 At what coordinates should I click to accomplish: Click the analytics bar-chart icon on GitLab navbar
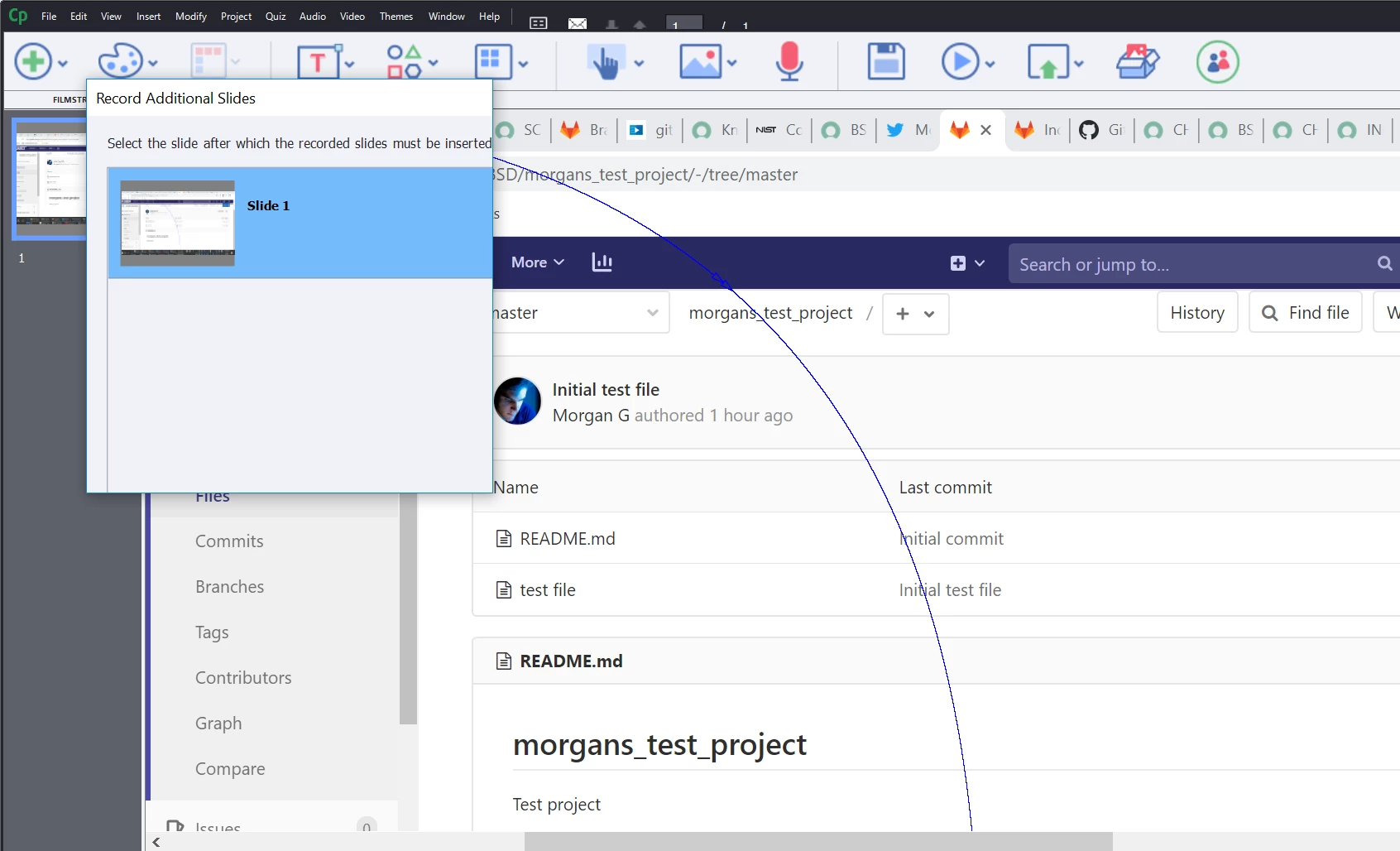pos(602,262)
